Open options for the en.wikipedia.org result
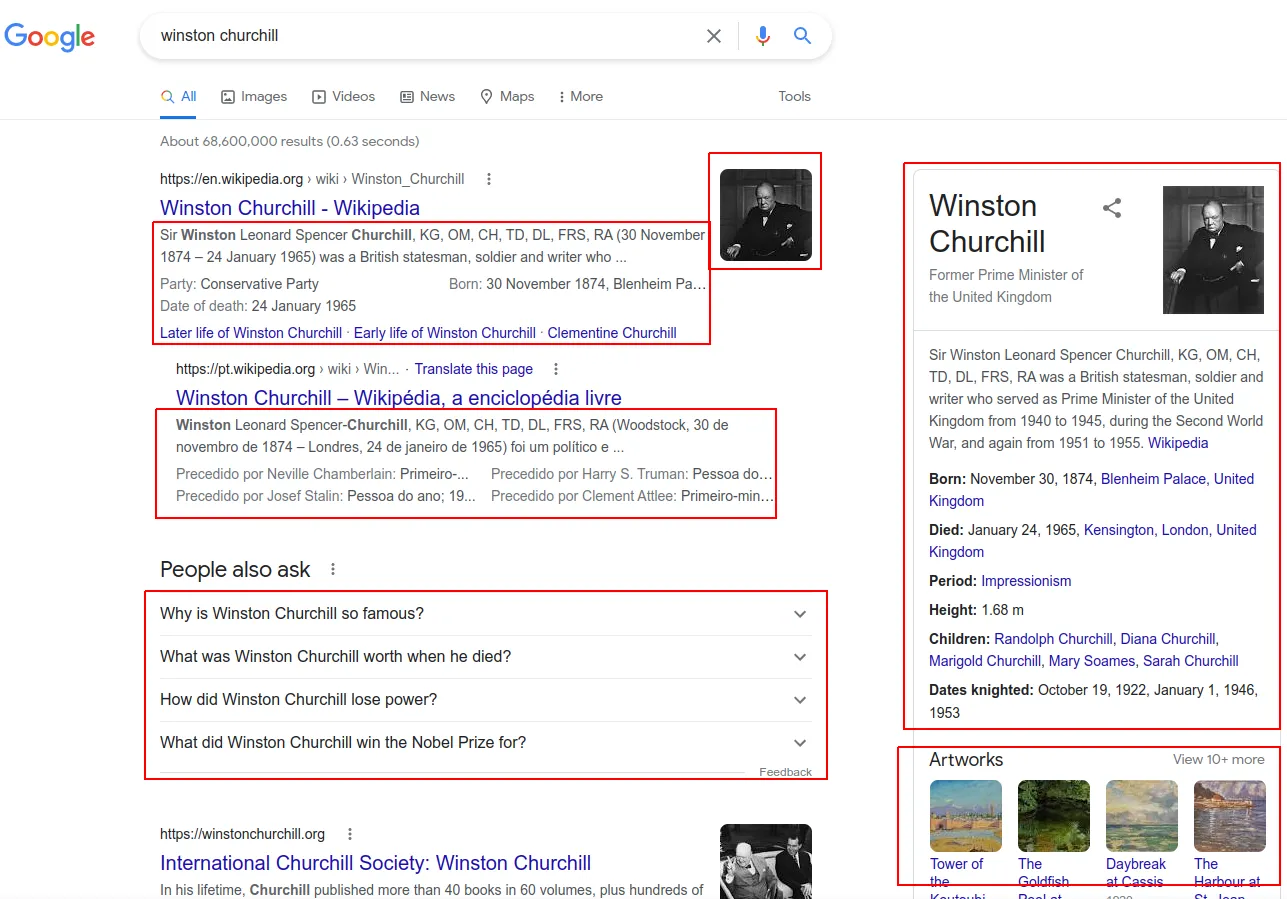The image size is (1287, 899). (489, 179)
